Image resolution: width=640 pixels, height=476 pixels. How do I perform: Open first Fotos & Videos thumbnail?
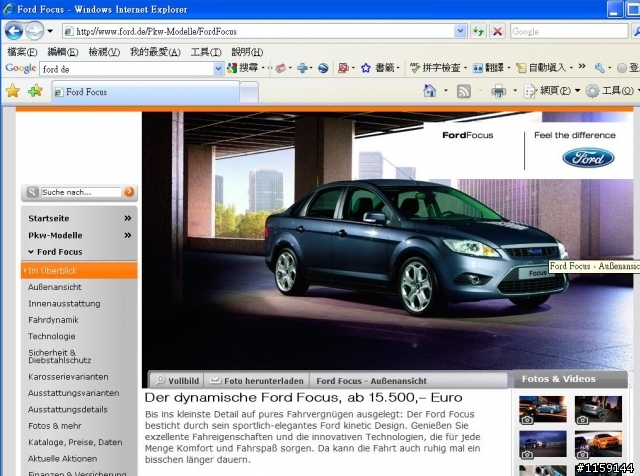(542, 410)
